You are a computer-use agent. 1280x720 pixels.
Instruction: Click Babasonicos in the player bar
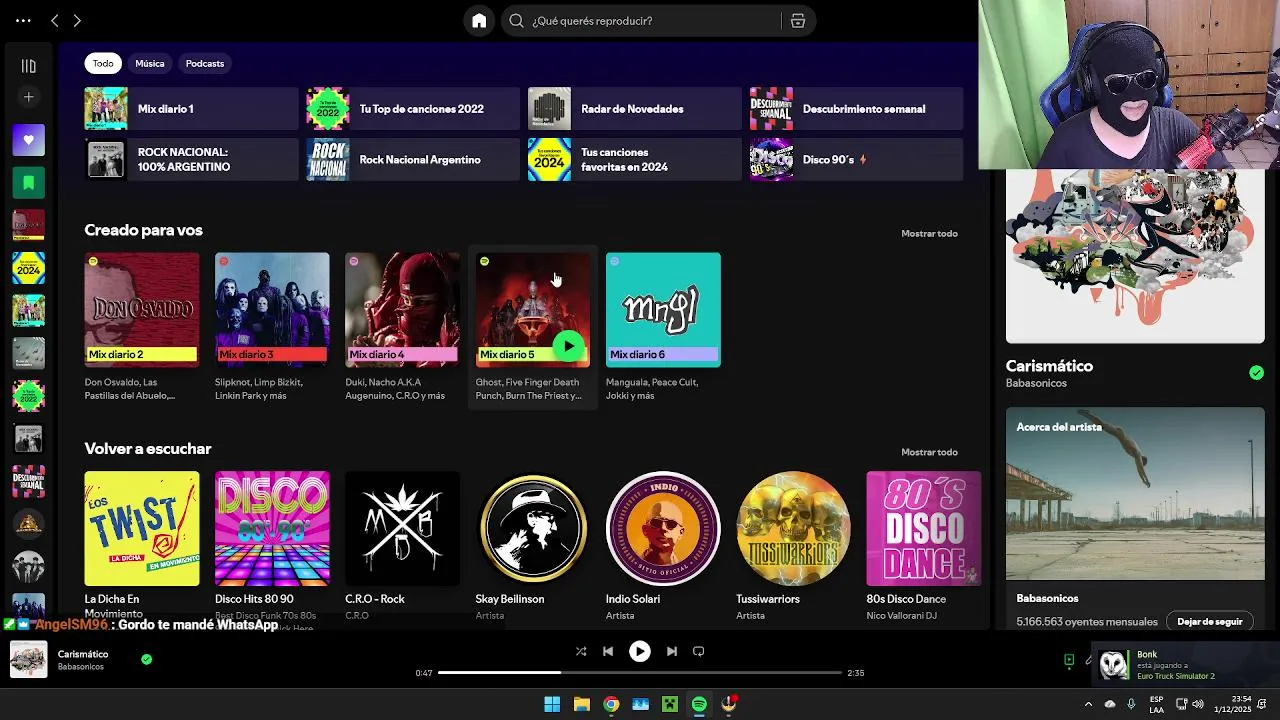80,667
